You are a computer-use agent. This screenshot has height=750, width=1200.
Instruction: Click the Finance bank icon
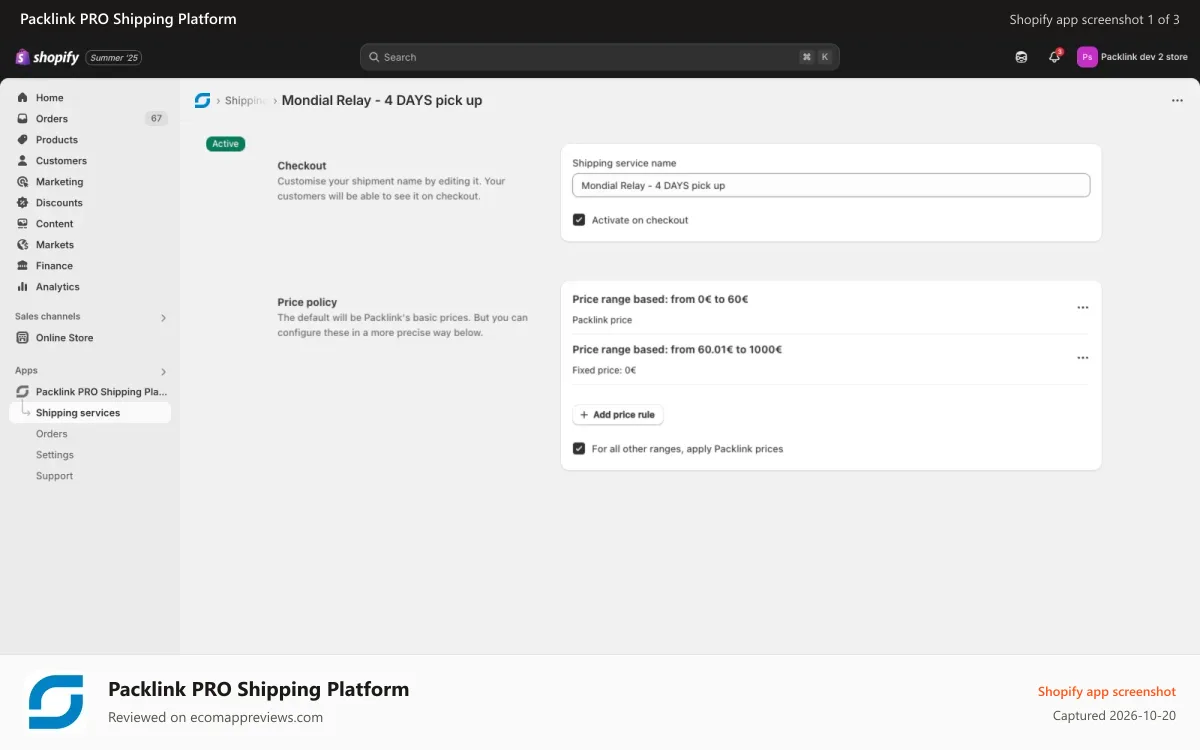(22, 266)
